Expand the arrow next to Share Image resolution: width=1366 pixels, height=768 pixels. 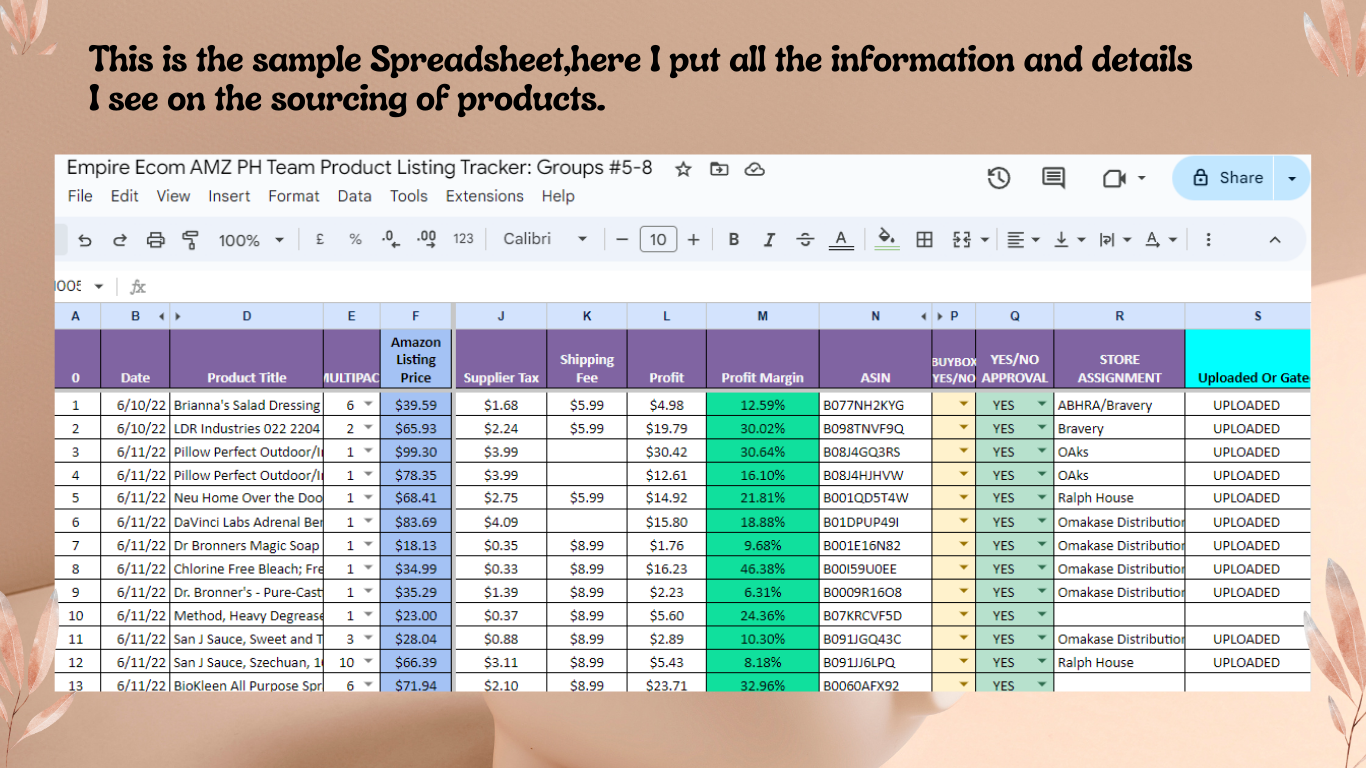(1292, 179)
